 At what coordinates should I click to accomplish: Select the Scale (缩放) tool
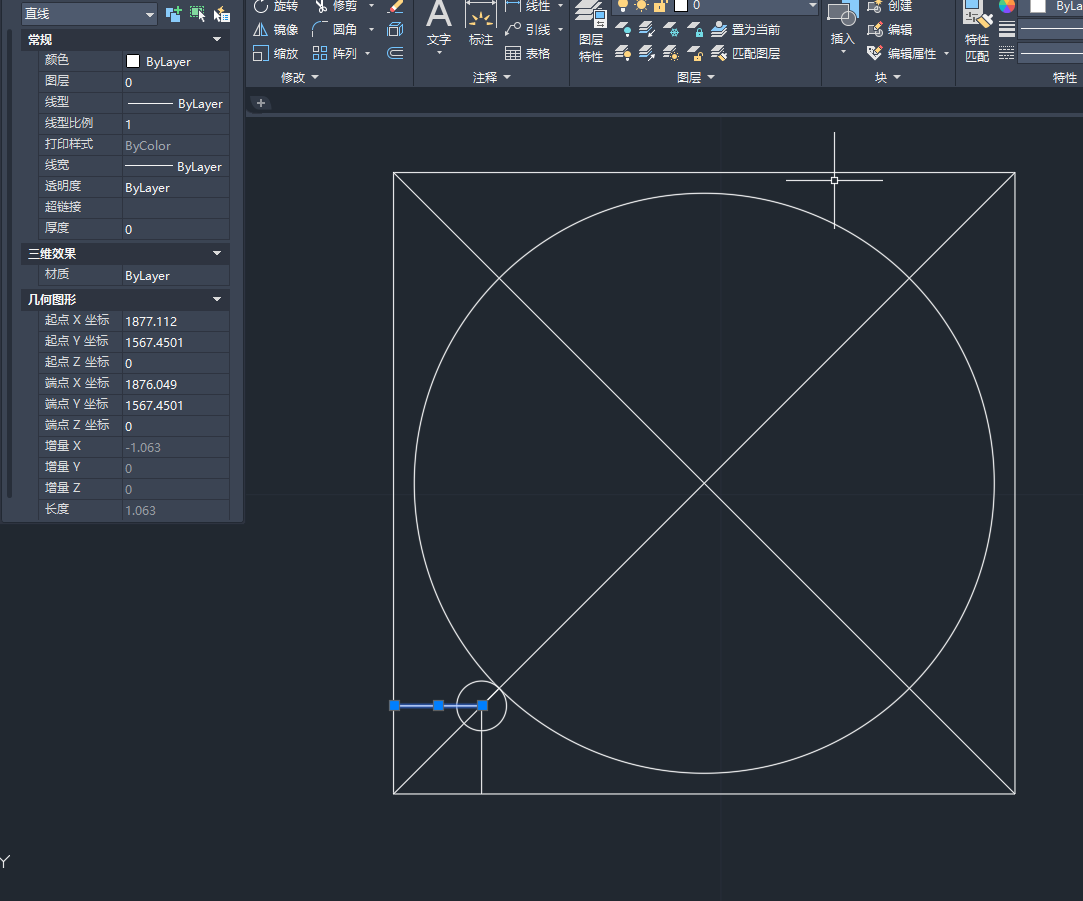point(260,53)
